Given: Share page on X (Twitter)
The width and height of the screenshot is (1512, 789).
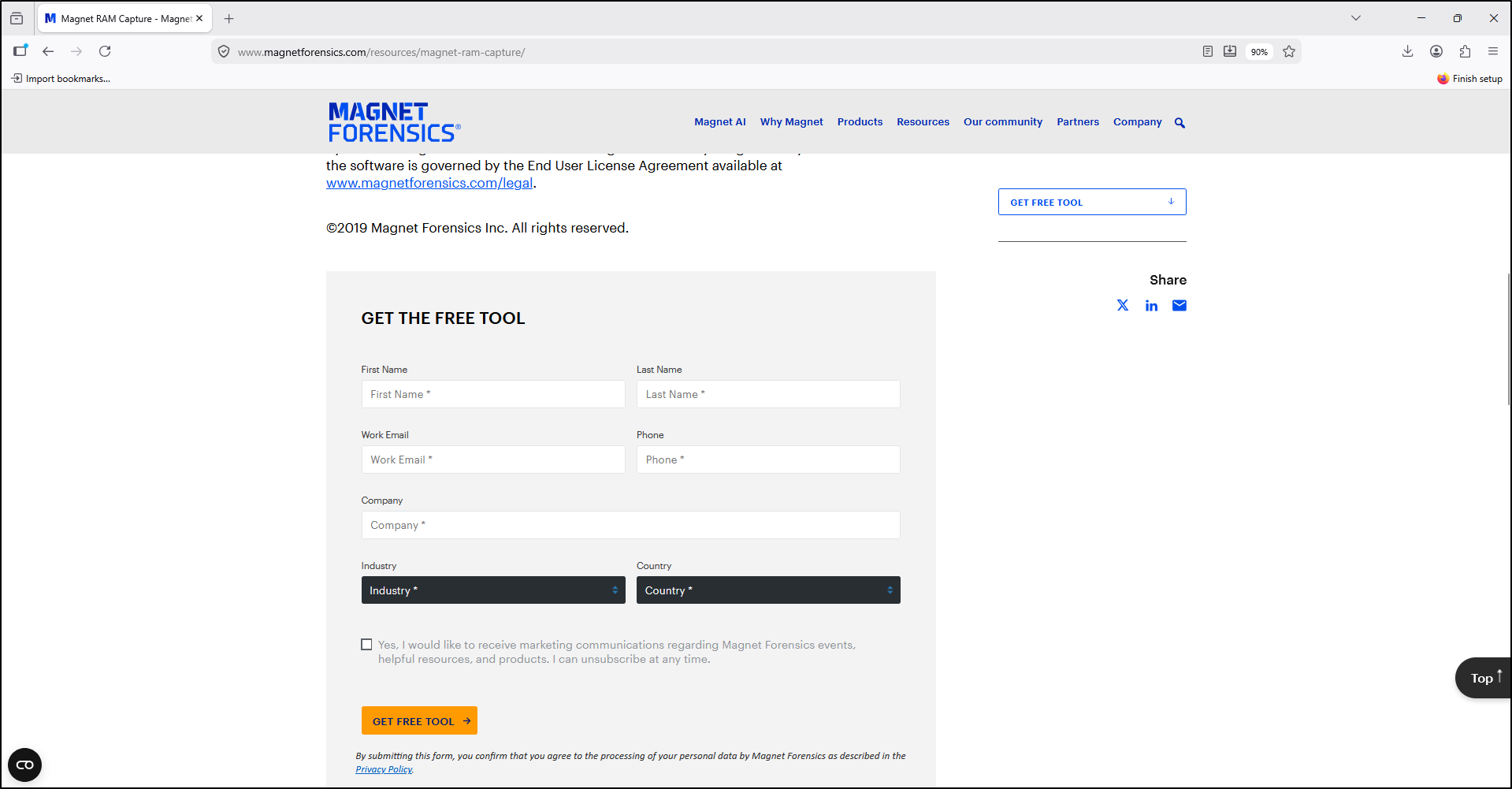Looking at the screenshot, I should (x=1123, y=305).
